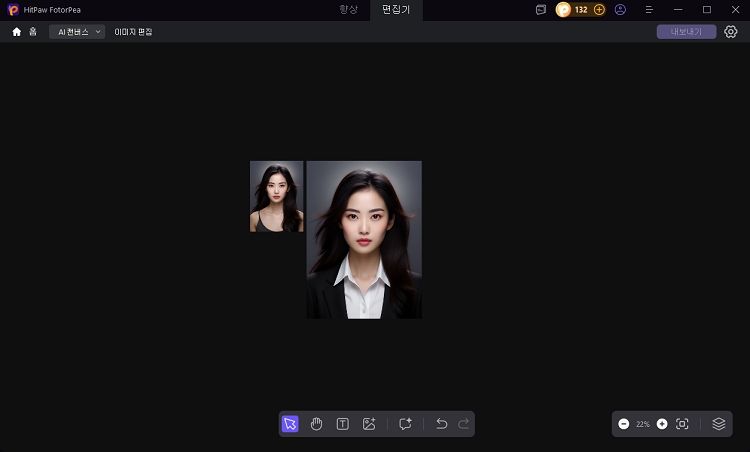
Task: Click the gold credits coin
Action: click(x=563, y=10)
